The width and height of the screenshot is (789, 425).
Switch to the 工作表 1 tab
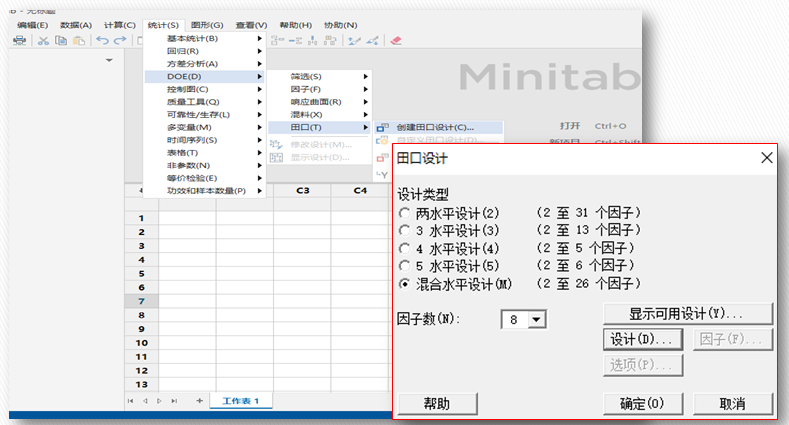(x=241, y=401)
